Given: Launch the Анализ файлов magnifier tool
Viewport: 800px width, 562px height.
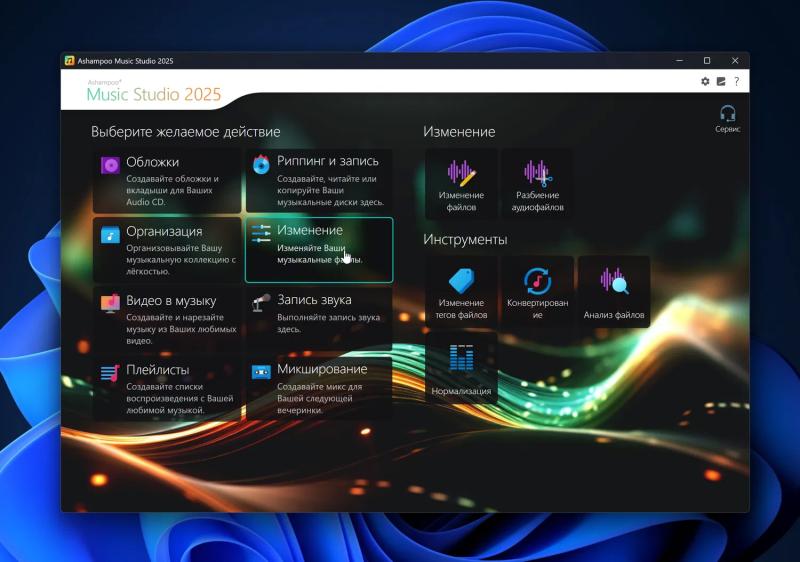Looking at the screenshot, I should pos(614,292).
